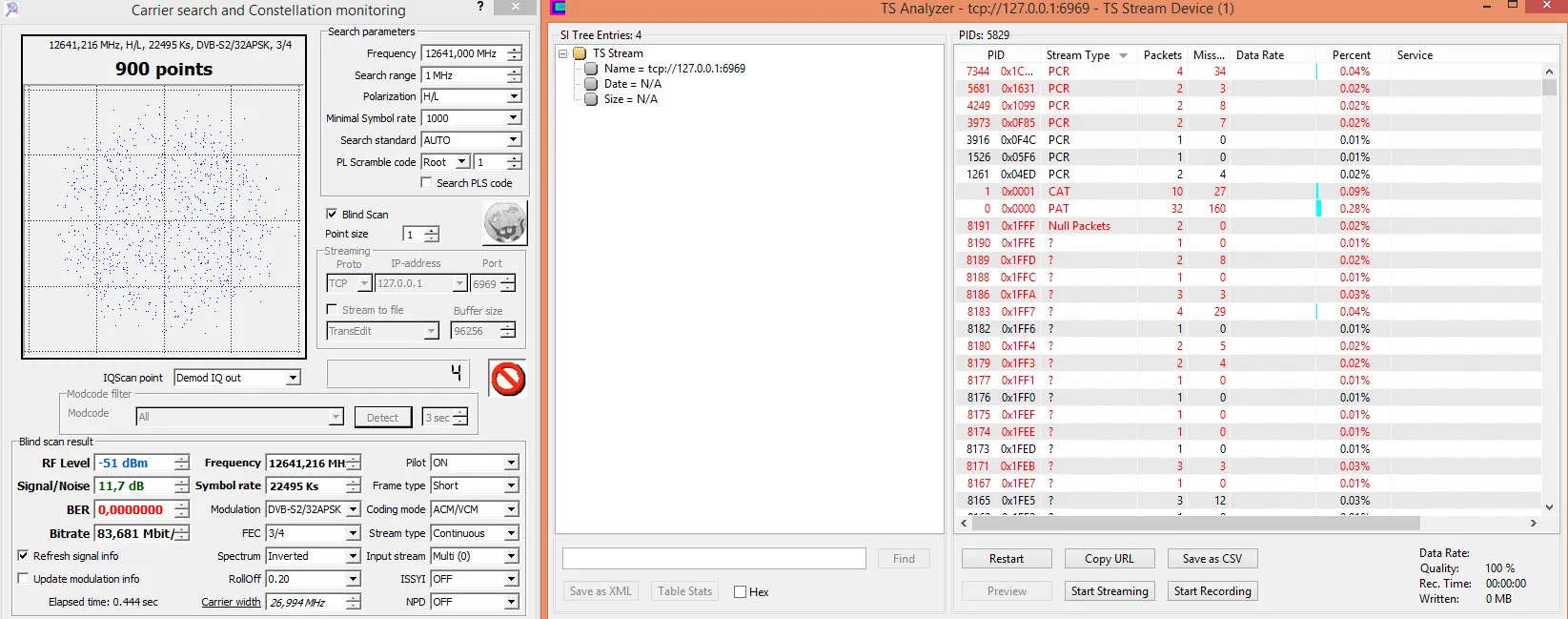Click the TS Analyzer title bar icon
1568x619 pixels.
click(559, 9)
